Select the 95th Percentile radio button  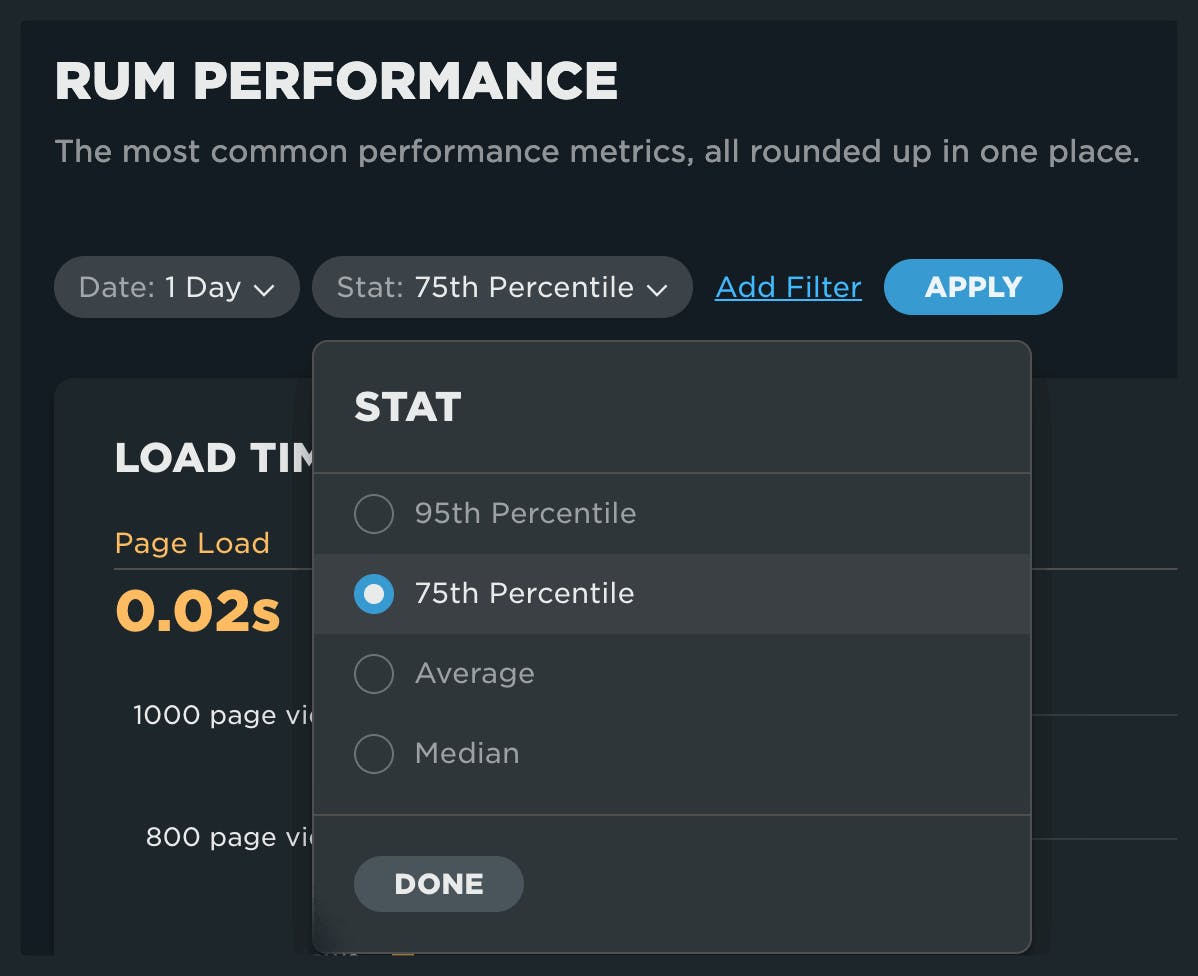pyautogui.click(x=374, y=514)
